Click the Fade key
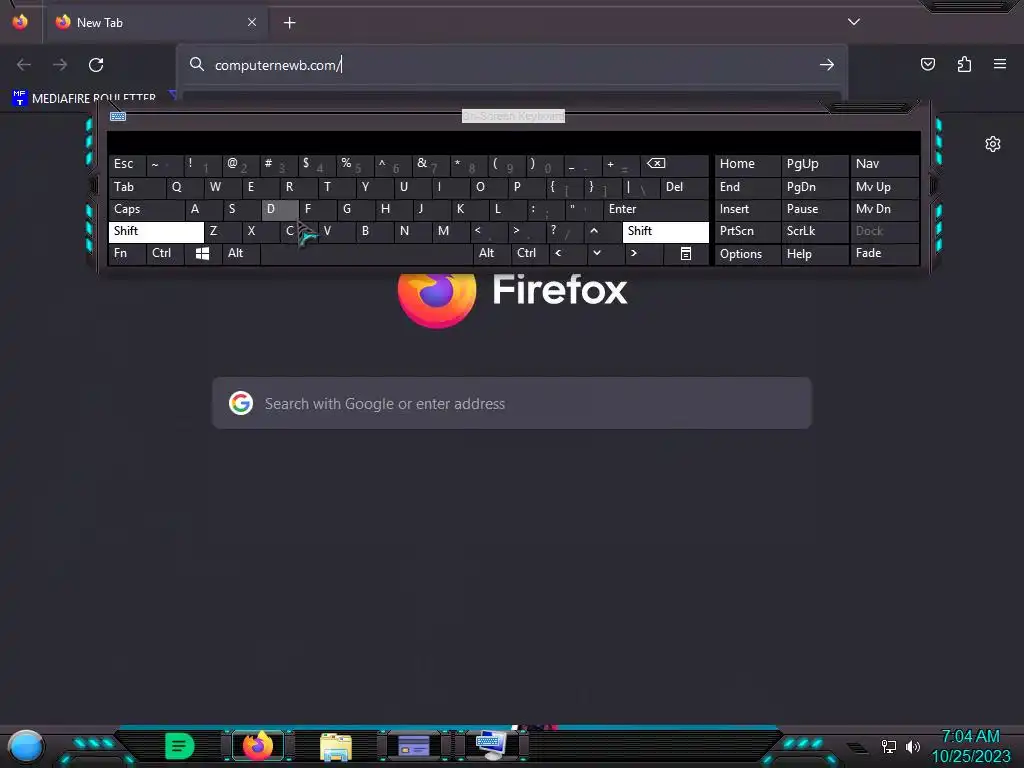The height and width of the screenshot is (768, 1024). 884,253
